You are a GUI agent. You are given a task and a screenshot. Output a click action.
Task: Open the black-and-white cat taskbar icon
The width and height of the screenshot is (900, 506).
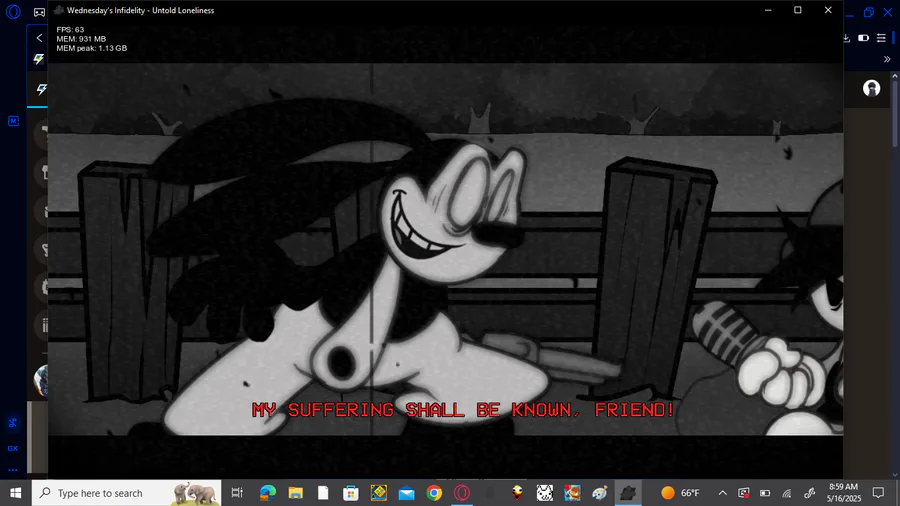pos(545,493)
